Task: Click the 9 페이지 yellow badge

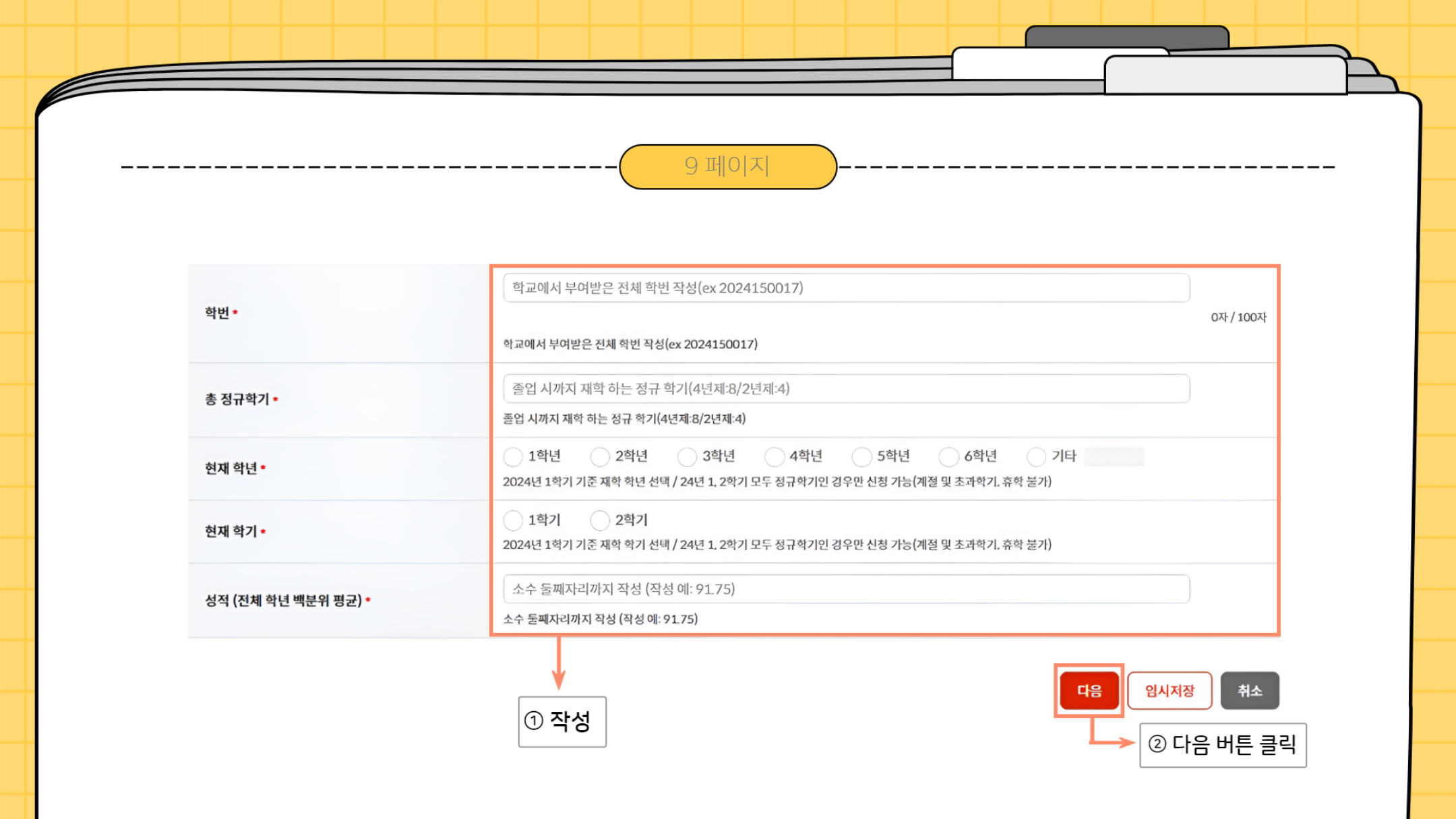Action: pyautogui.click(x=727, y=166)
